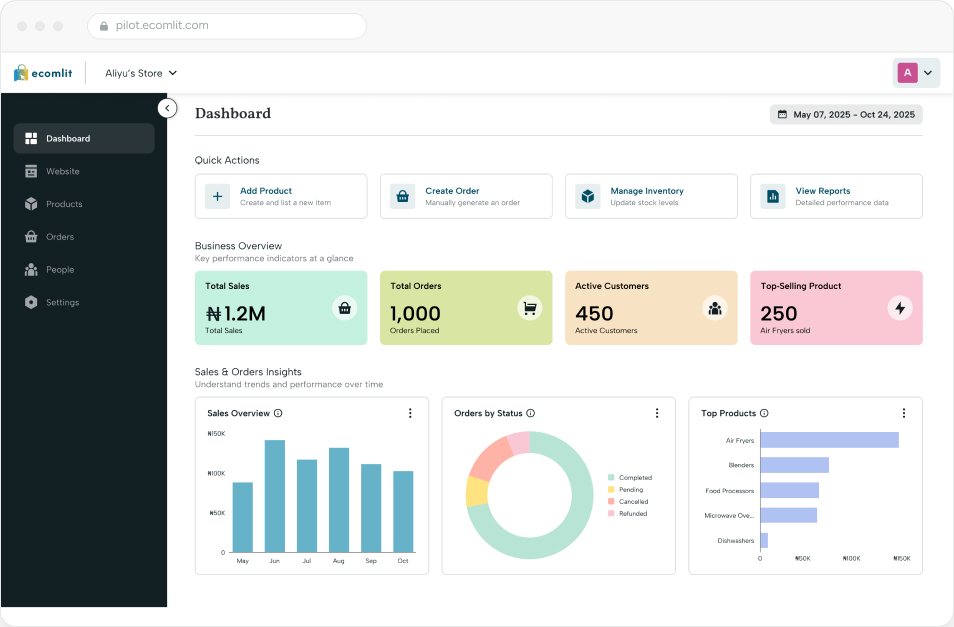Screen dimensions: 954x627
Task: Click the Website icon in sidebar
Action: point(31,171)
